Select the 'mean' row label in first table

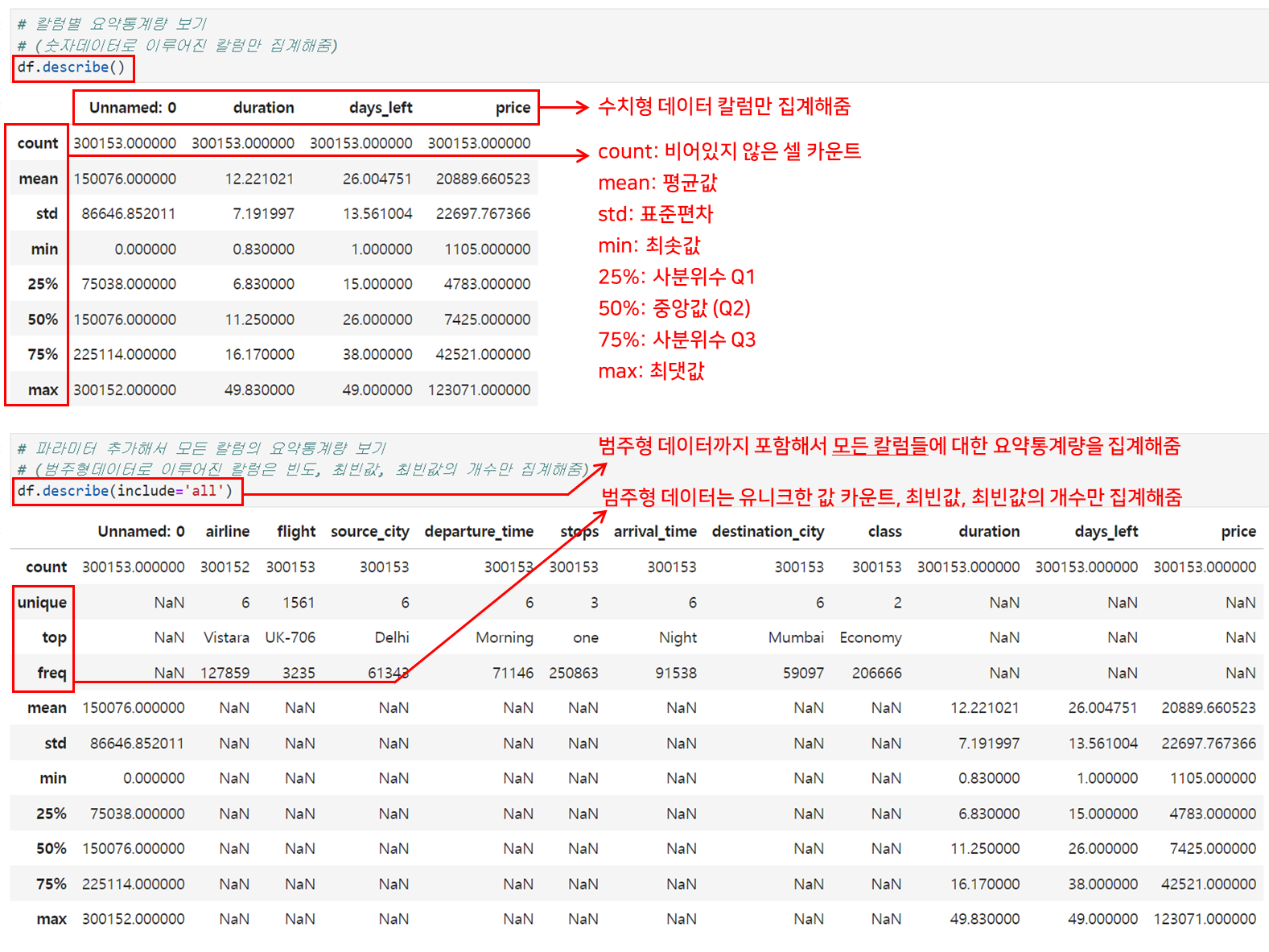(39, 179)
